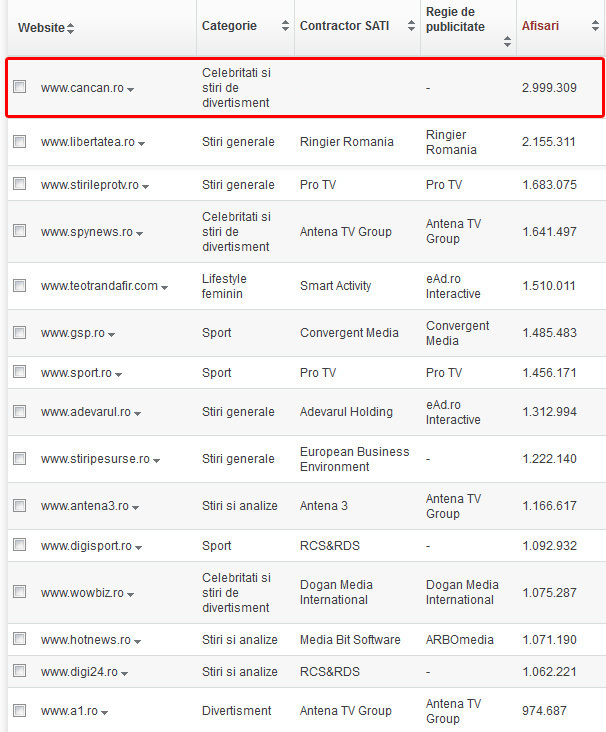Open the arrow menu beside www.adevarul.ro

tap(138, 414)
